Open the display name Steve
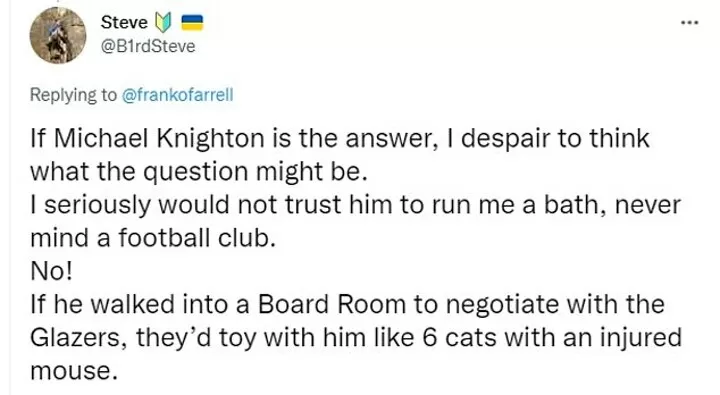Image resolution: width=720 pixels, height=395 pixels. click(124, 23)
